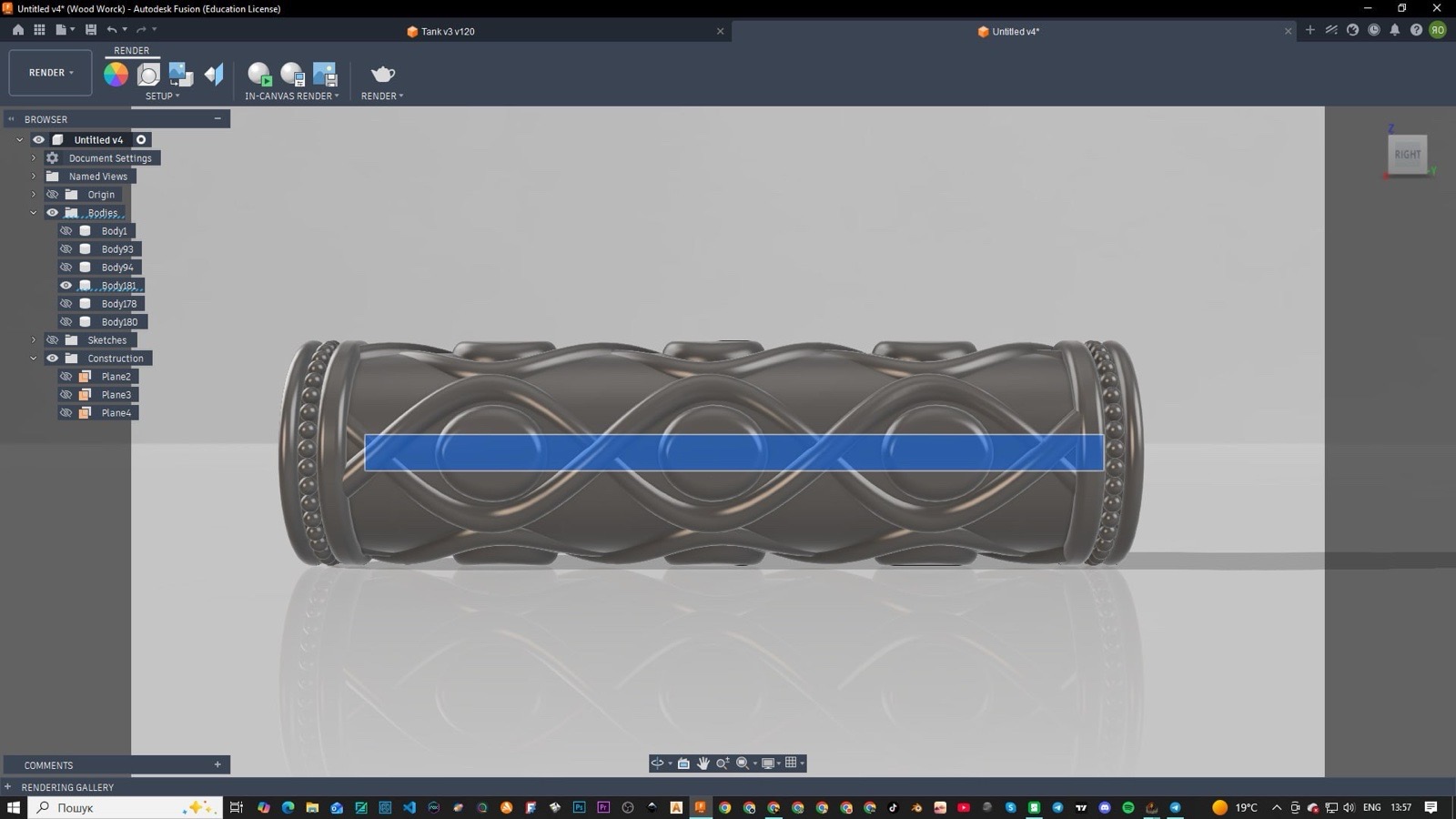
Task: Select the Decal tool icon
Action: (x=181, y=74)
